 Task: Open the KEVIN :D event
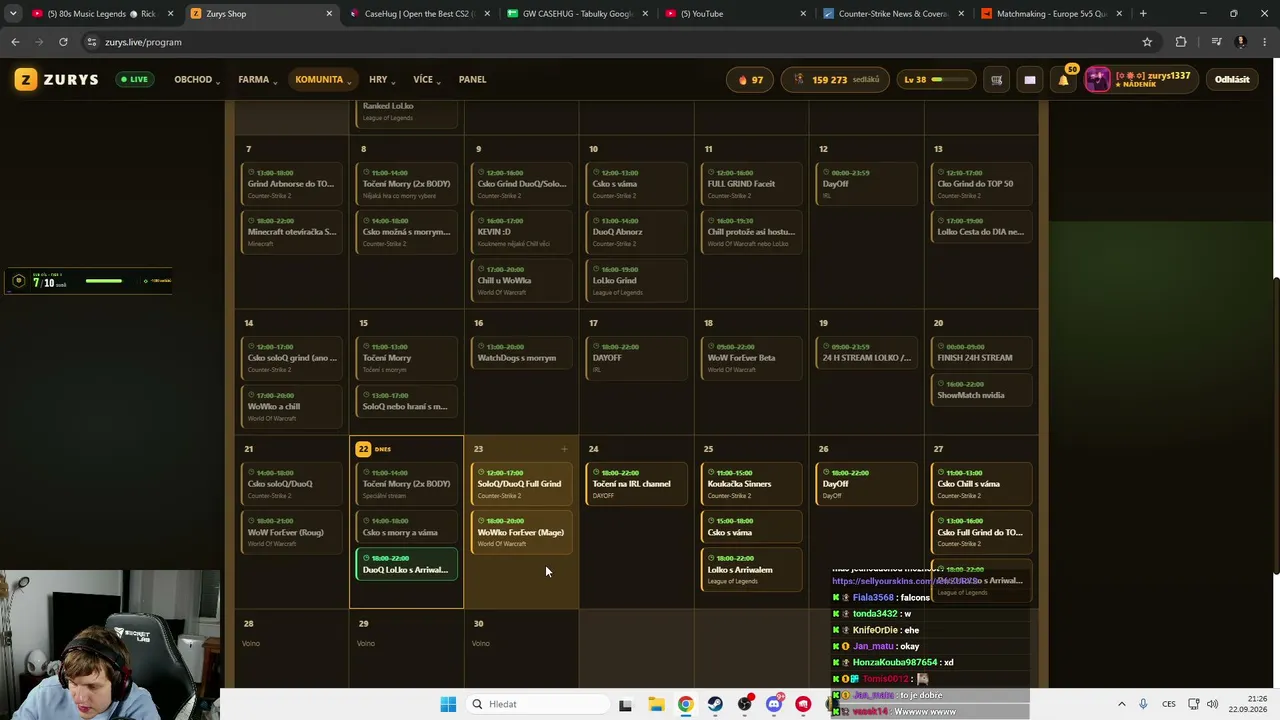coord(521,233)
